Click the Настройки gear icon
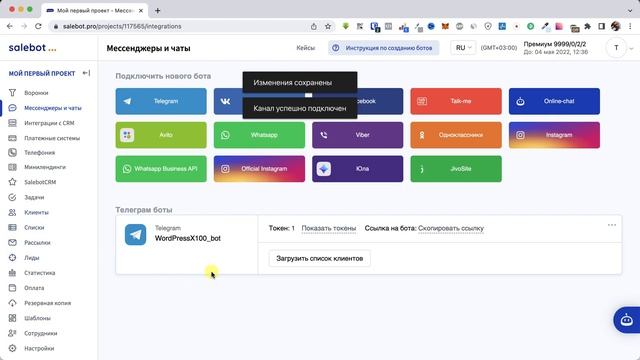 tap(12, 348)
